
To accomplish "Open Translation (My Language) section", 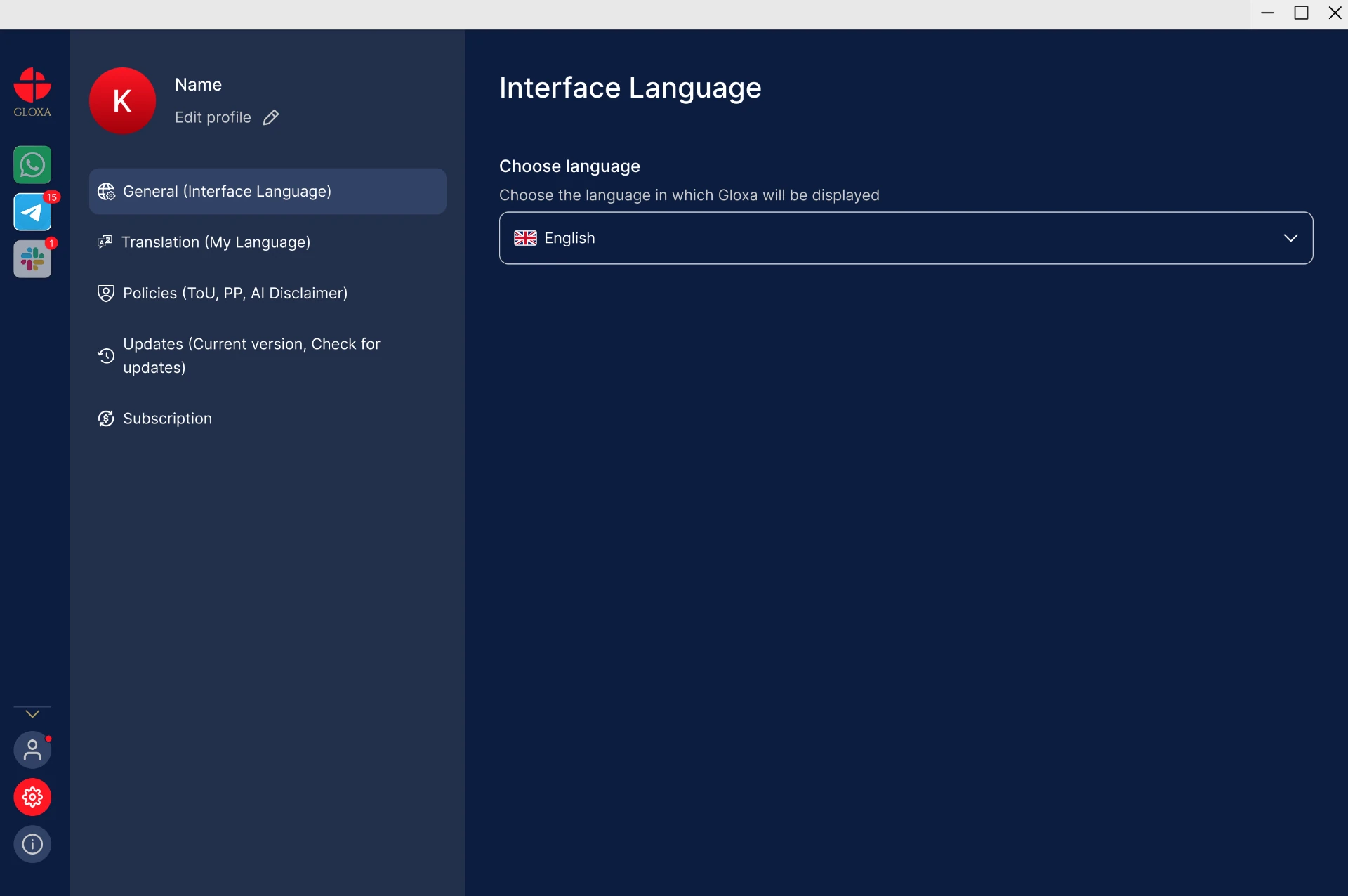I will 267,242.
